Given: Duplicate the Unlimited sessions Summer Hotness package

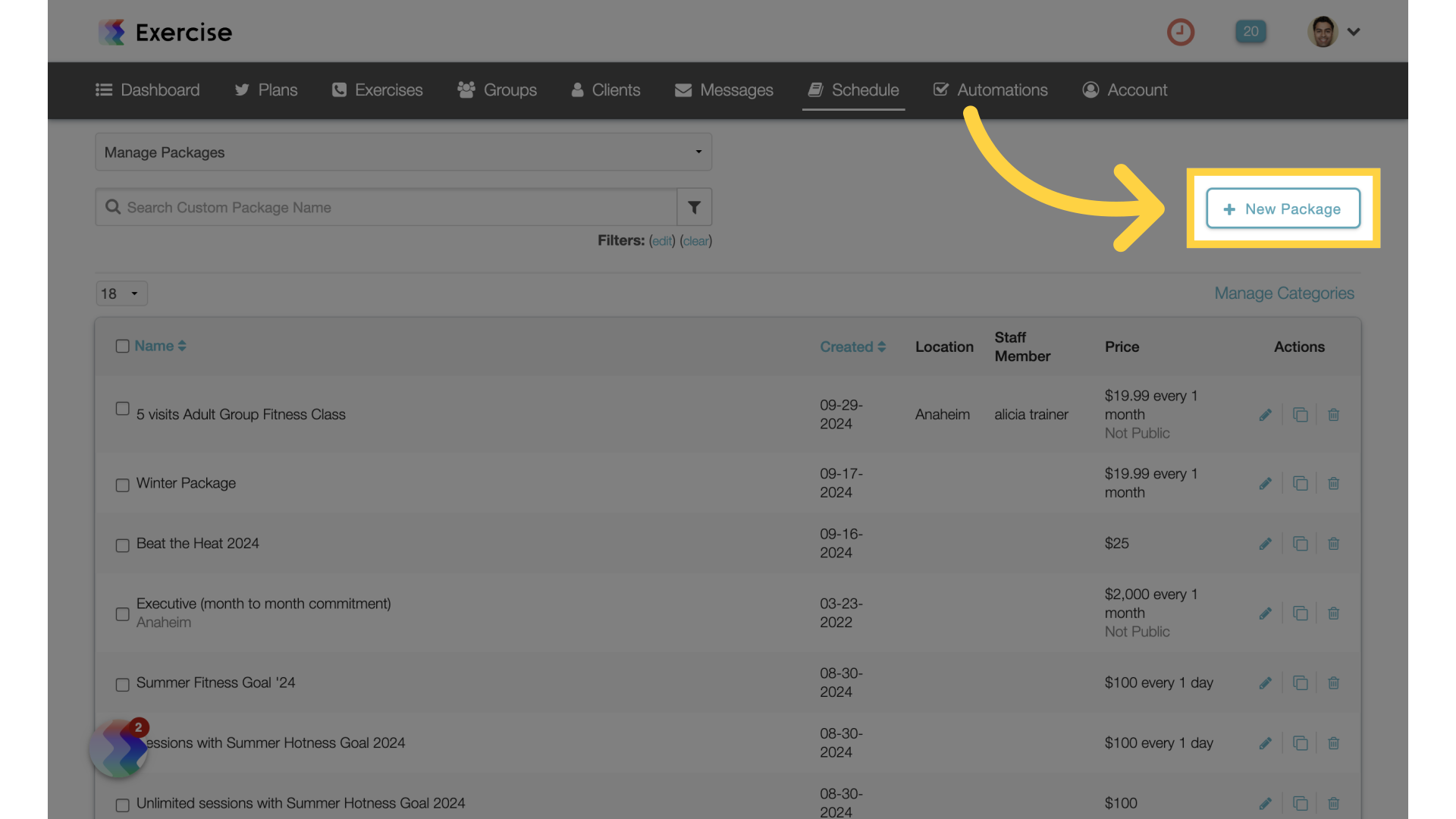Looking at the screenshot, I should 1300,803.
